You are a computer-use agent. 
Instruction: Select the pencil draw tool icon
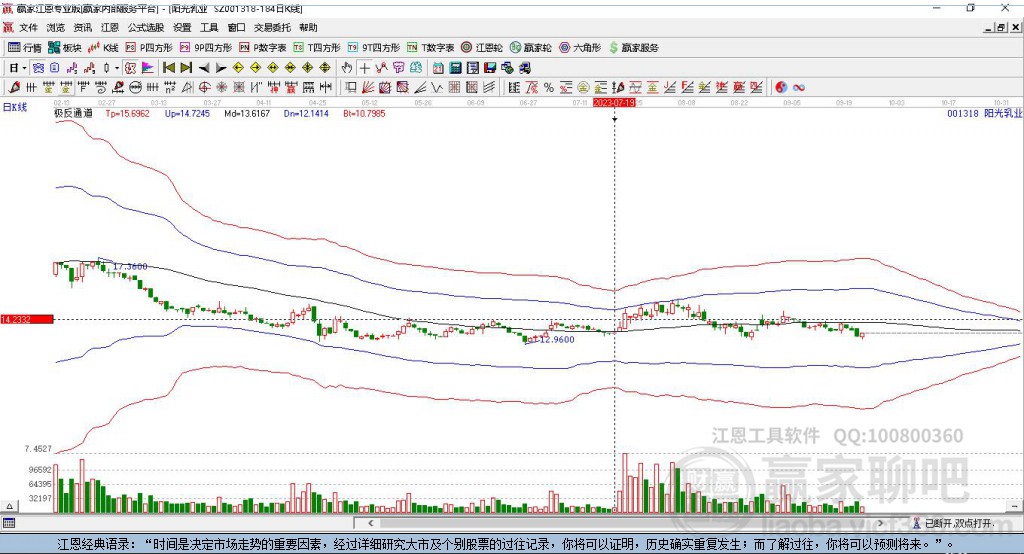14,87
